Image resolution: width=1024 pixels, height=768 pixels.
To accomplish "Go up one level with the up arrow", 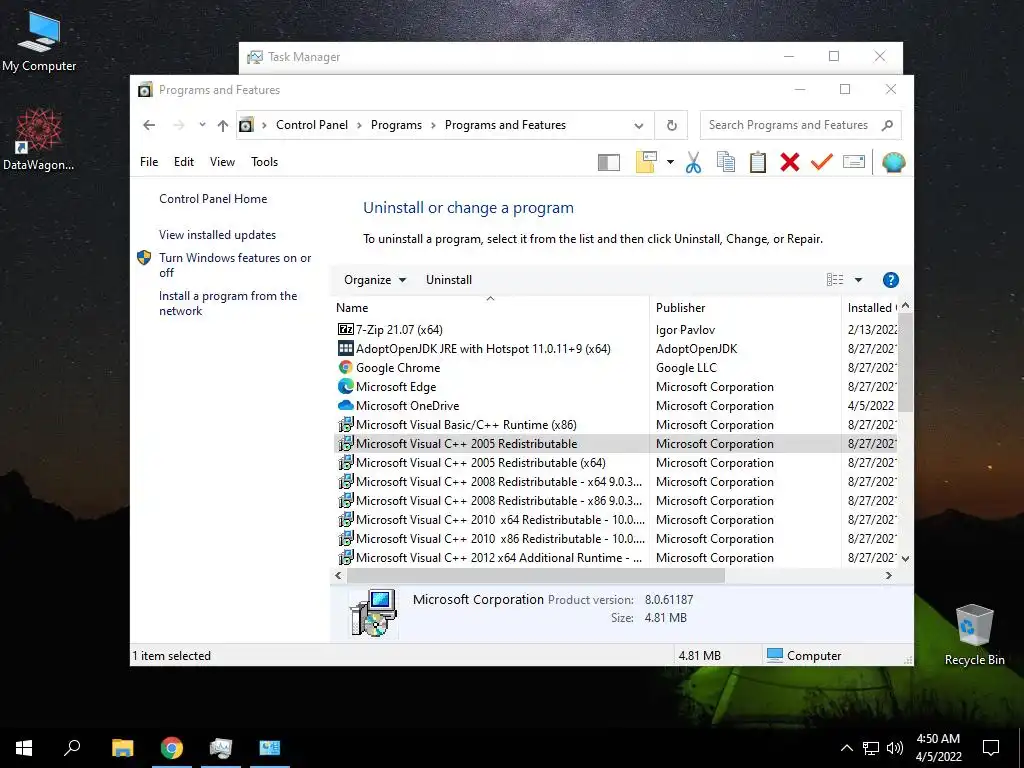I will tap(223, 125).
